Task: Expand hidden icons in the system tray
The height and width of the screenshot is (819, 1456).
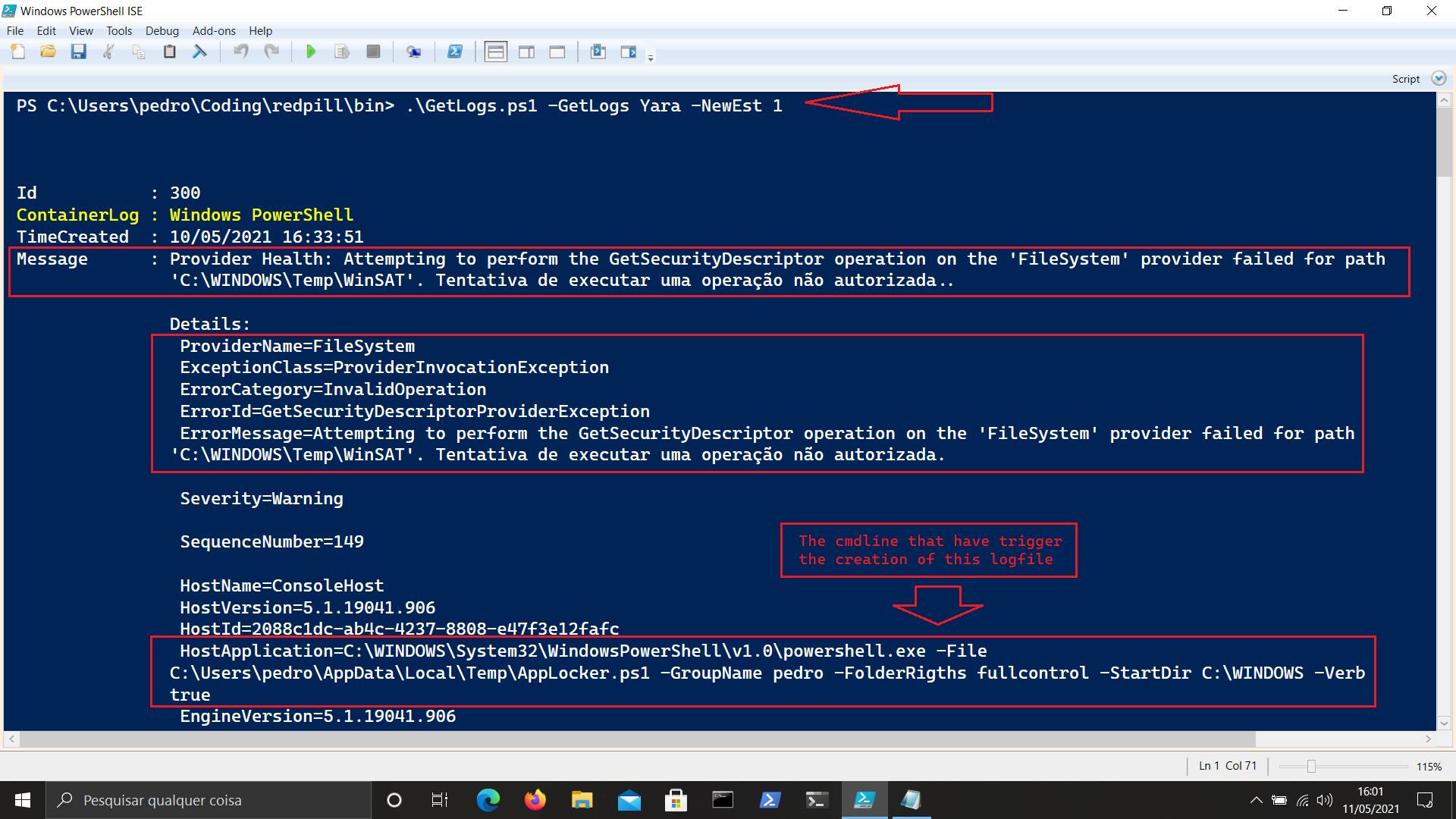Action: coord(1256,800)
